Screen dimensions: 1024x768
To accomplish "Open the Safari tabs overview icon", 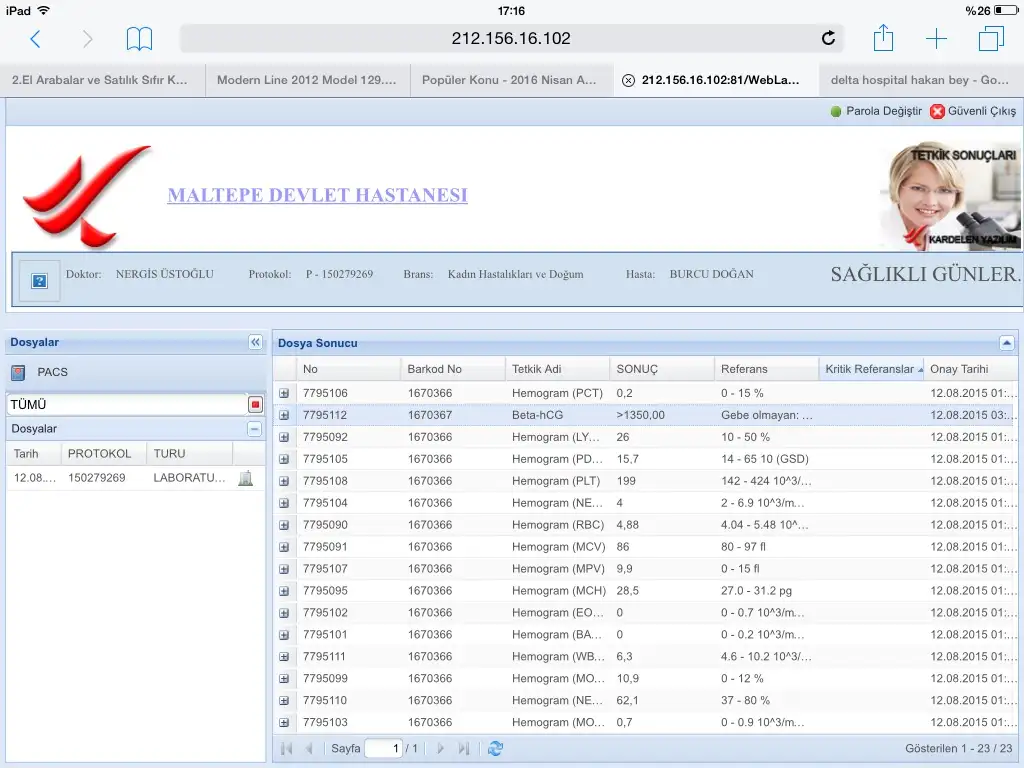I will pyautogui.click(x=991, y=39).
